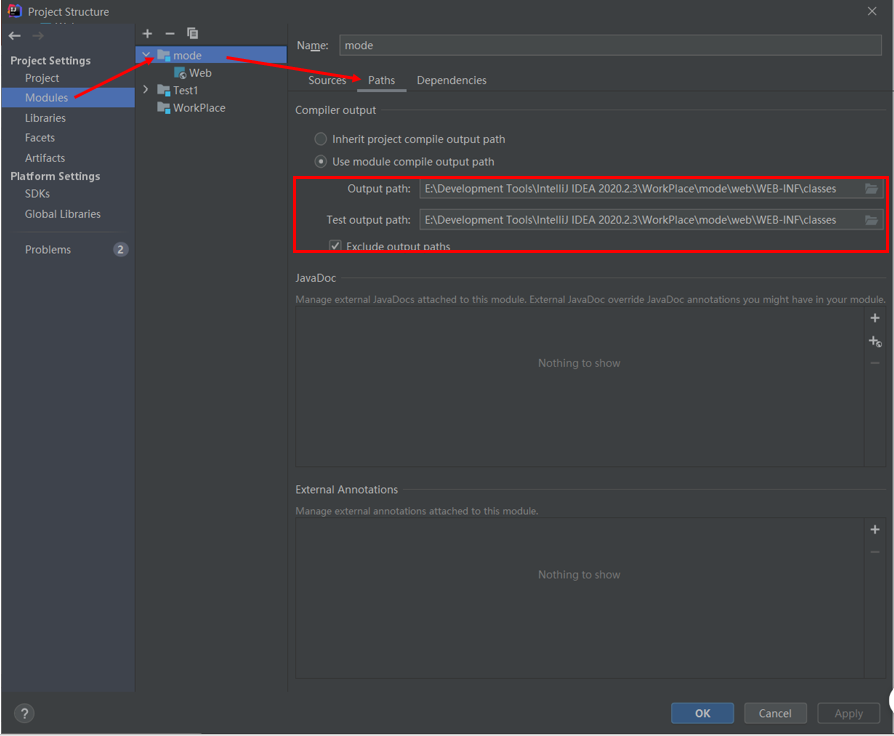Add JavaDoc with plus icon
This screenshot has width=894, height=736.
pos(875,318)
